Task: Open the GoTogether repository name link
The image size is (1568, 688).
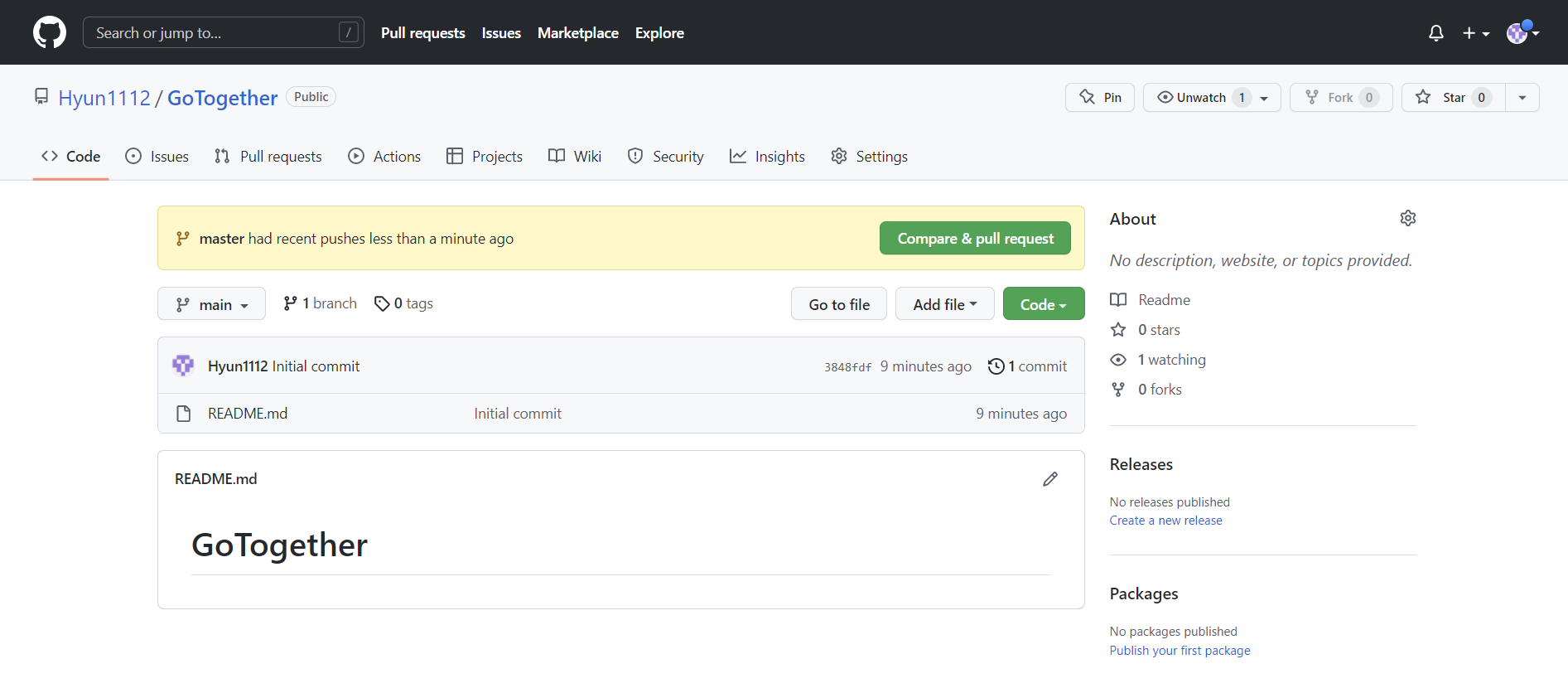Action: (x=222, y=98)
